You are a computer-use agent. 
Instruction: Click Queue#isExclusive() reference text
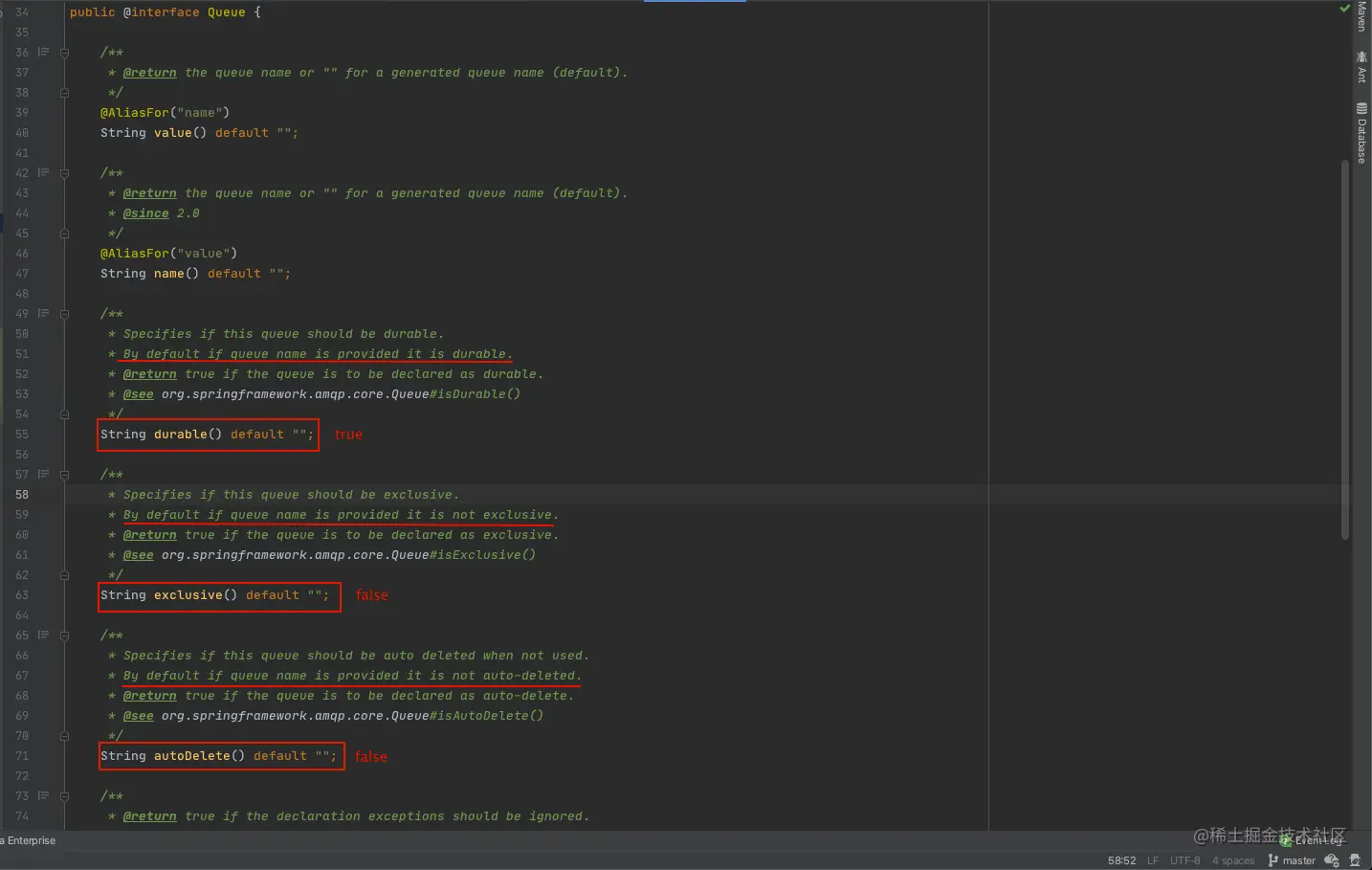463,555
